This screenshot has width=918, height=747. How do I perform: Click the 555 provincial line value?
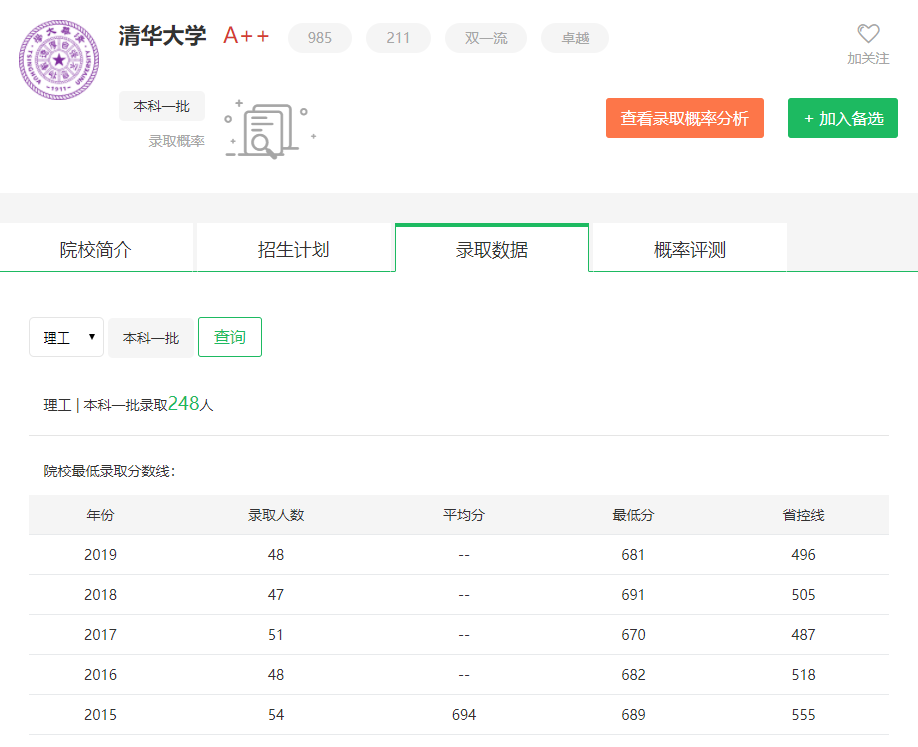coord(803,715)
